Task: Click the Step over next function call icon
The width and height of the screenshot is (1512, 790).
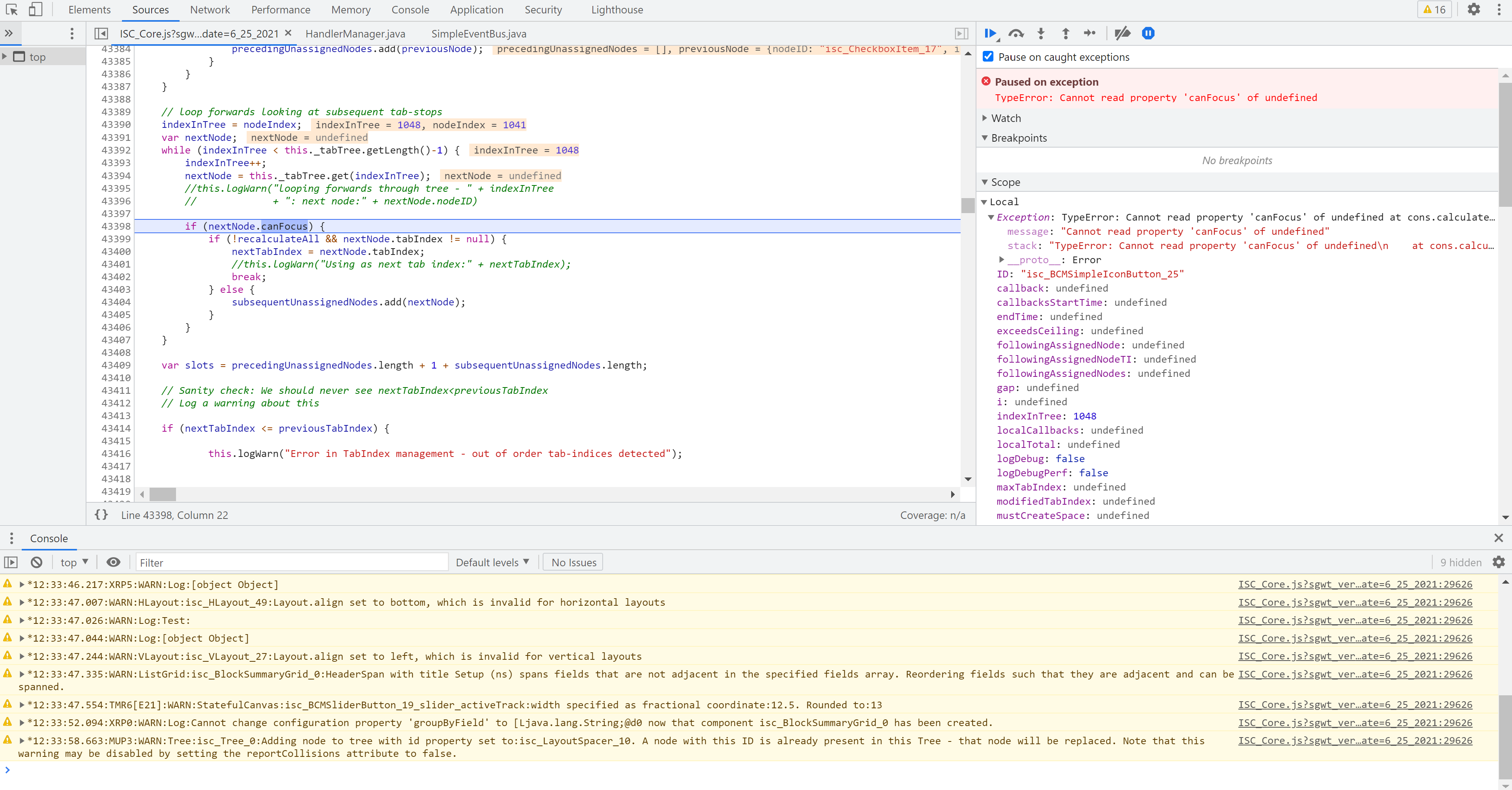Action: (1016, 34)
